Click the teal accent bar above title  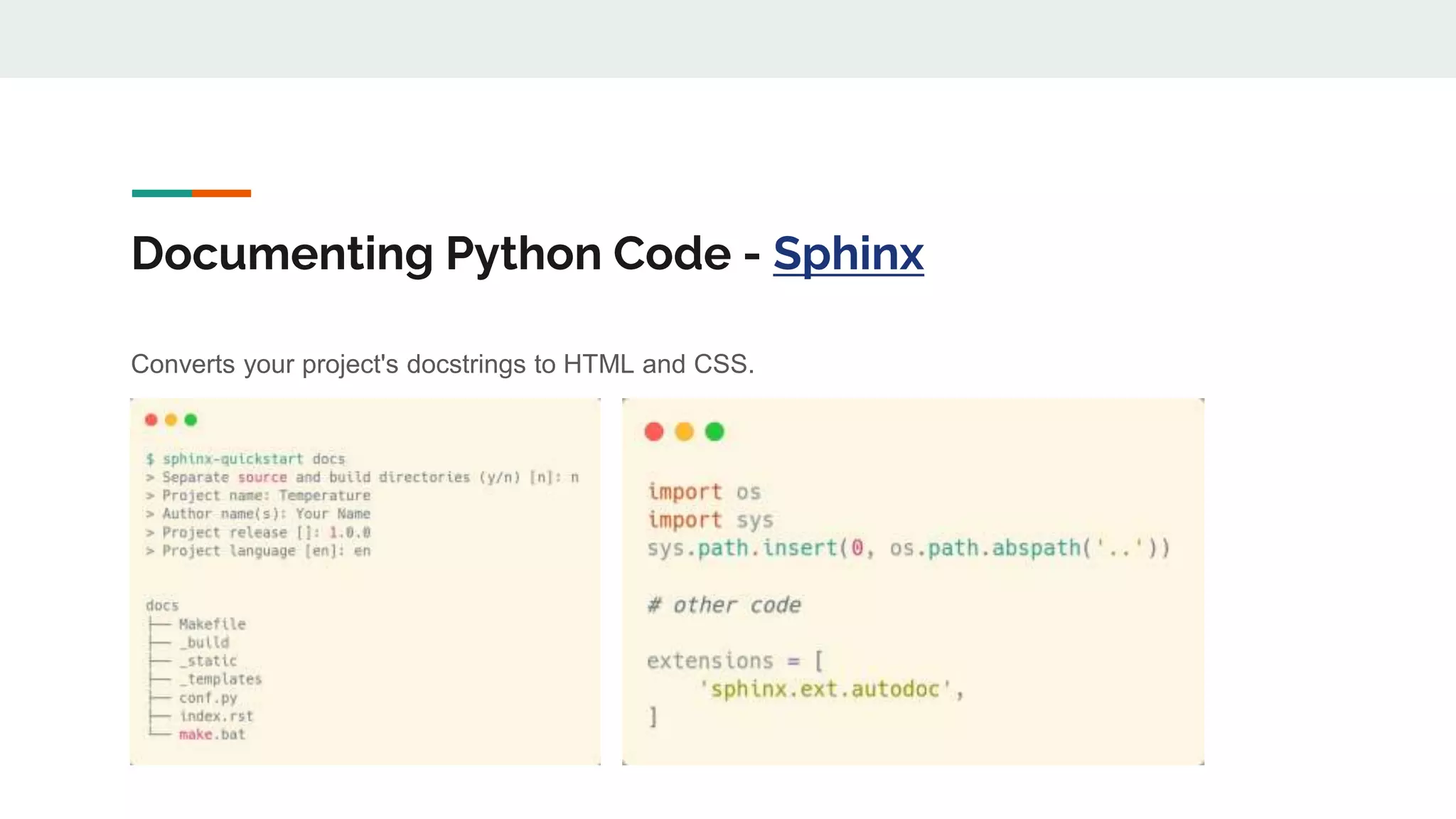161,193
